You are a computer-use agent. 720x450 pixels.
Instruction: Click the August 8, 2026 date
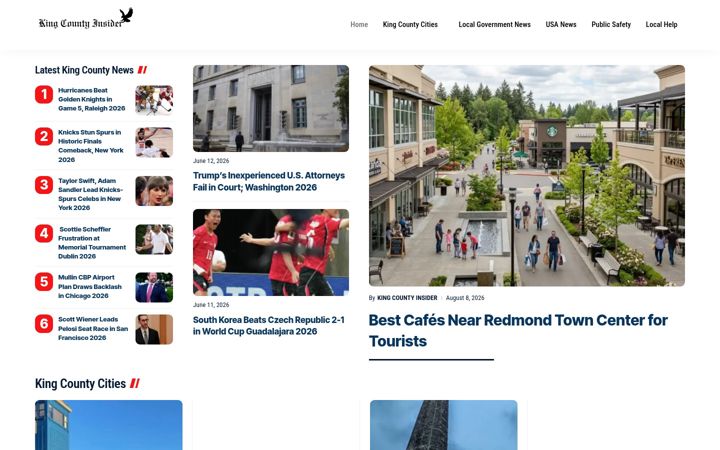click(465, 298)
